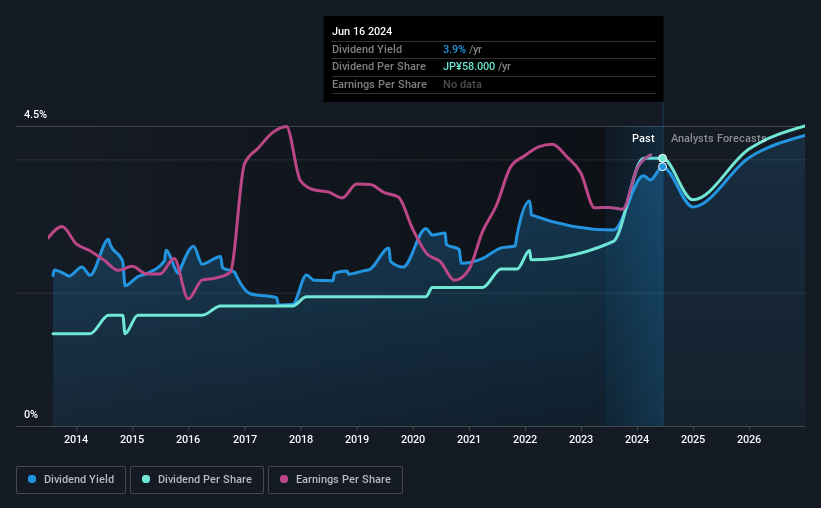Click the 4.5% y-axis label

36,115
